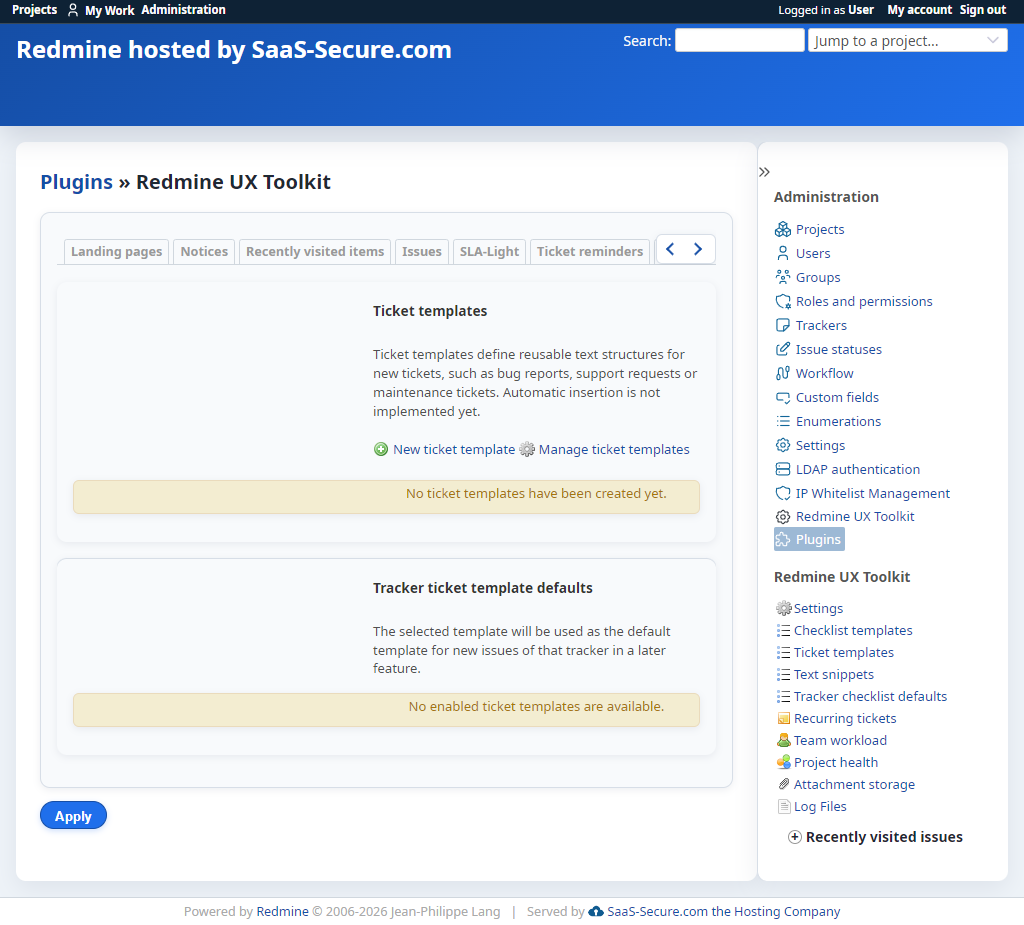
Task: Click the Tracker checklist defaults list icon
Action: (784, 696)
